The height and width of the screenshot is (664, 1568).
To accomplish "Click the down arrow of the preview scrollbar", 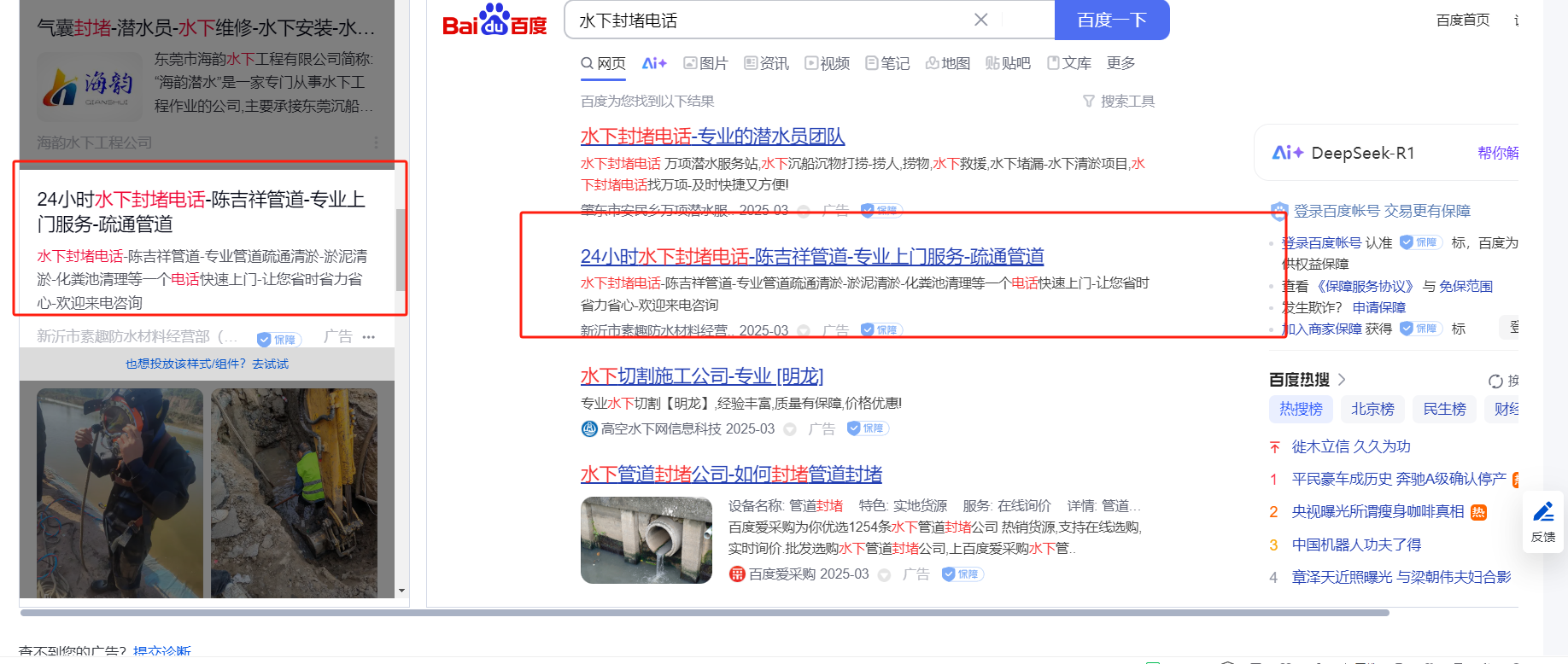I will point(401,591).
